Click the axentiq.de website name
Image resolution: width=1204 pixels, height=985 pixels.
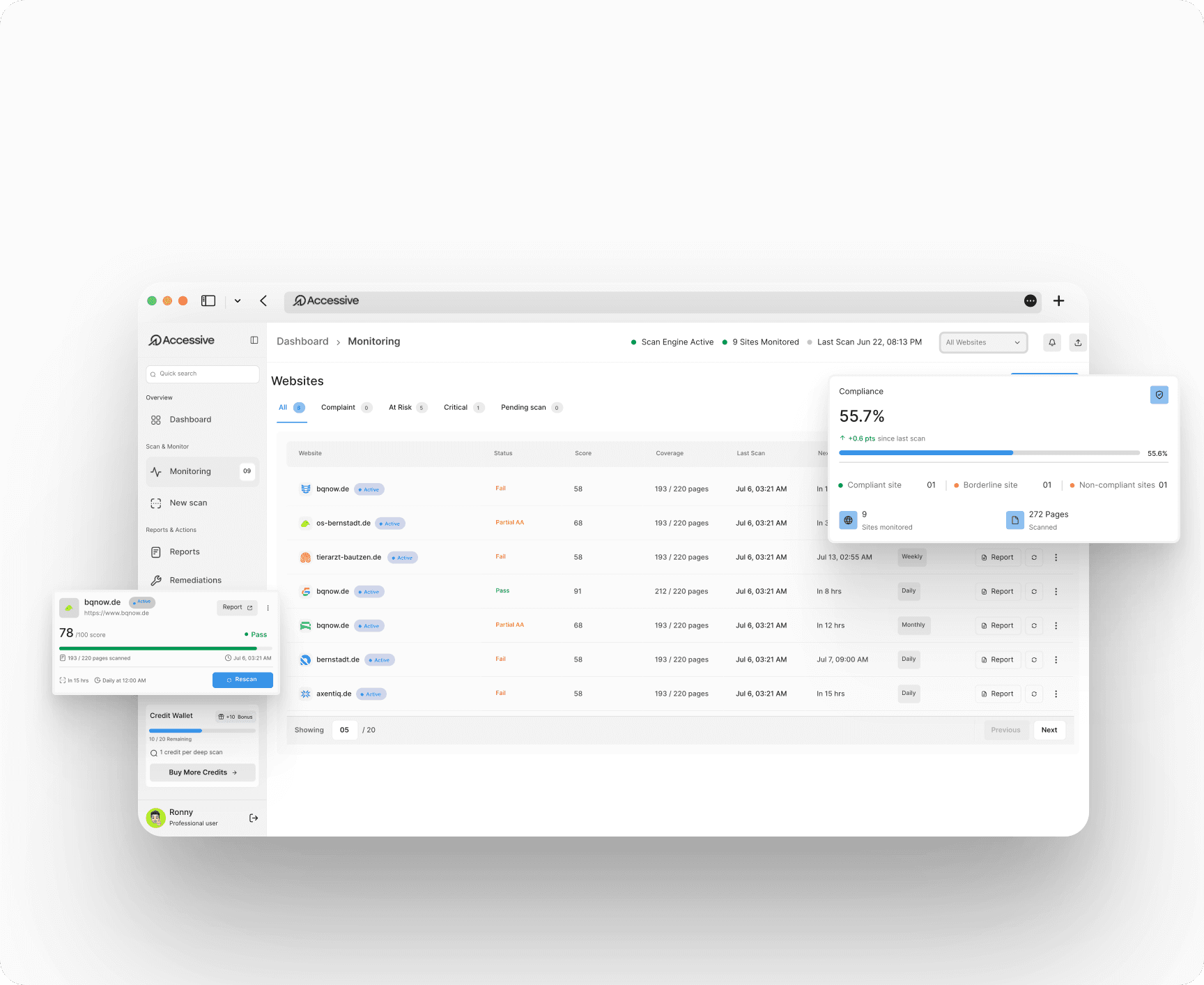tap(334, 694)
